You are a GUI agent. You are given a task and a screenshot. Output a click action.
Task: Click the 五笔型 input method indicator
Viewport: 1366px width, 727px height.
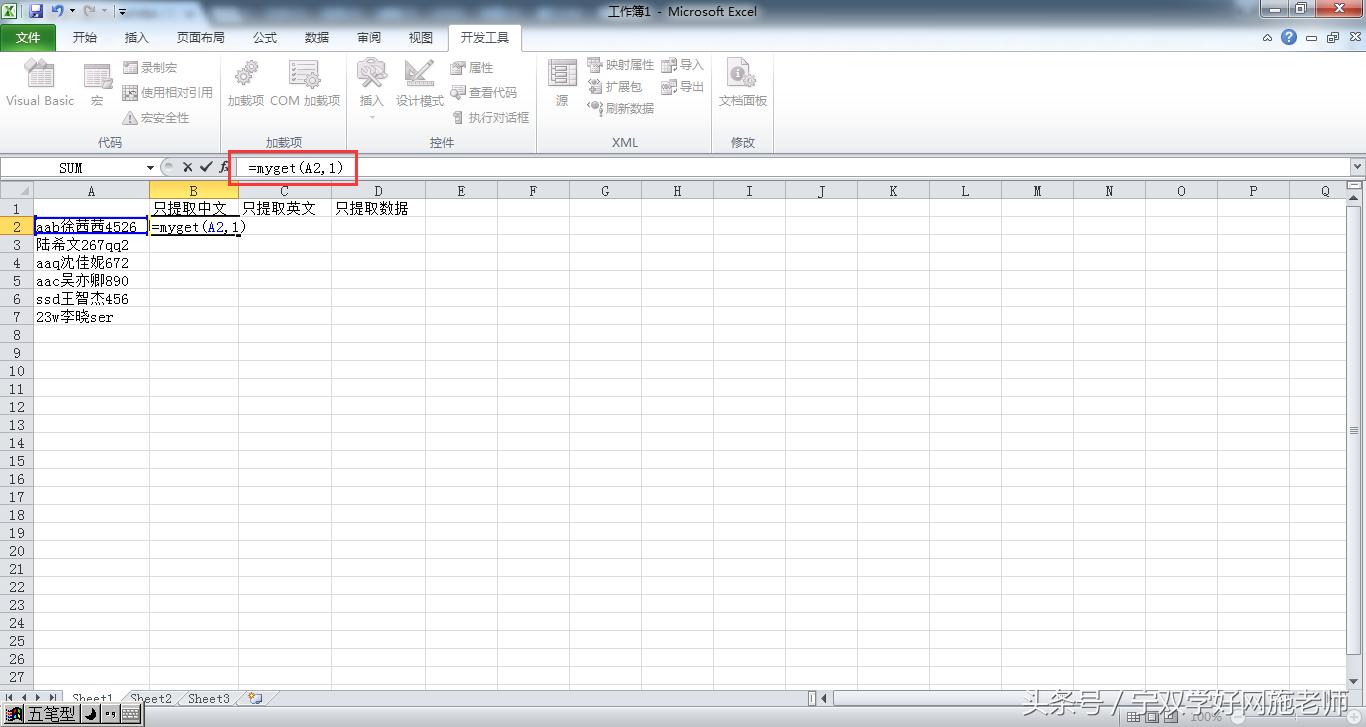[50, 714]
